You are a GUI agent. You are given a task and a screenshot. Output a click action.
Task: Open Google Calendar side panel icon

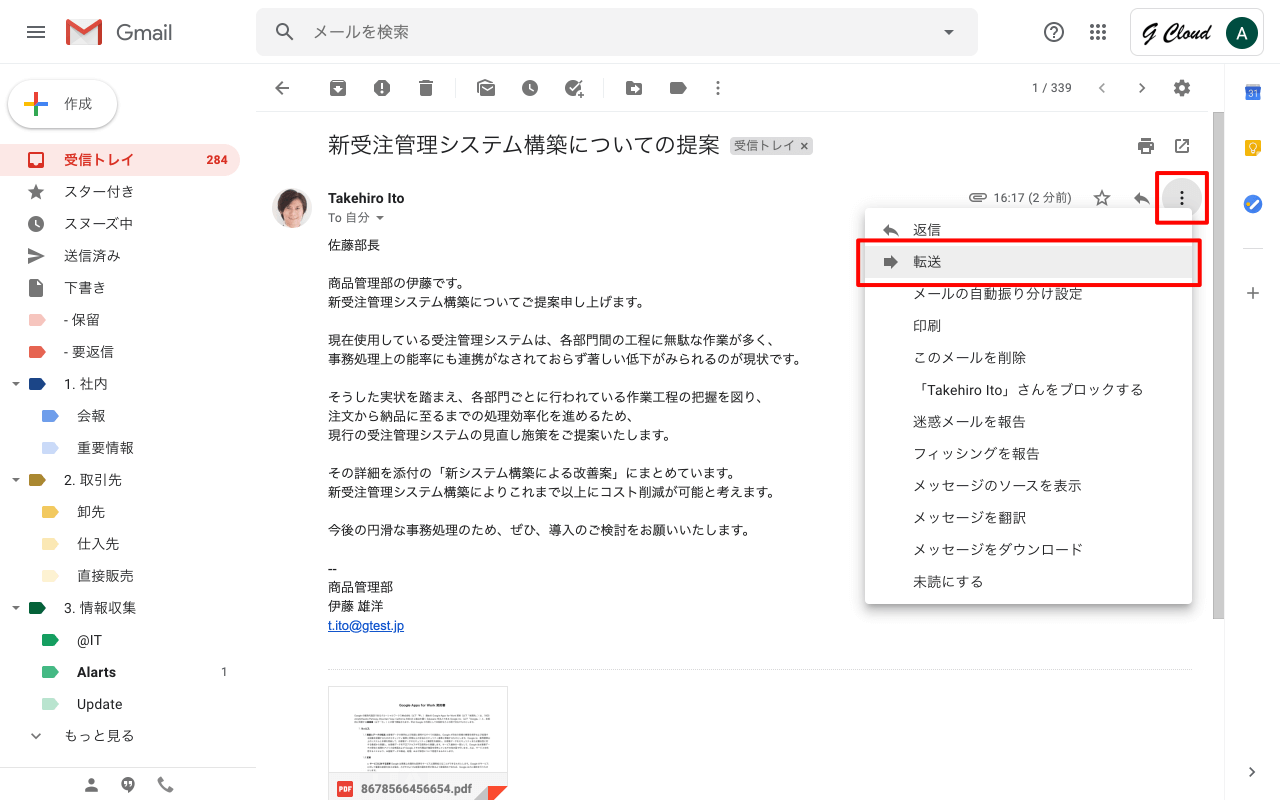[x=1252, y=92]
